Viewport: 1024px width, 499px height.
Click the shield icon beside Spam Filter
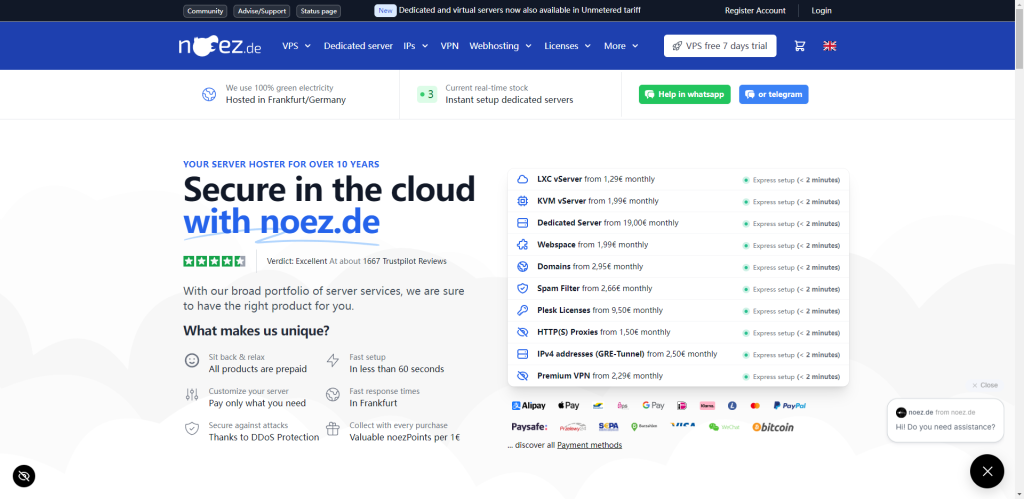[522, 288]
